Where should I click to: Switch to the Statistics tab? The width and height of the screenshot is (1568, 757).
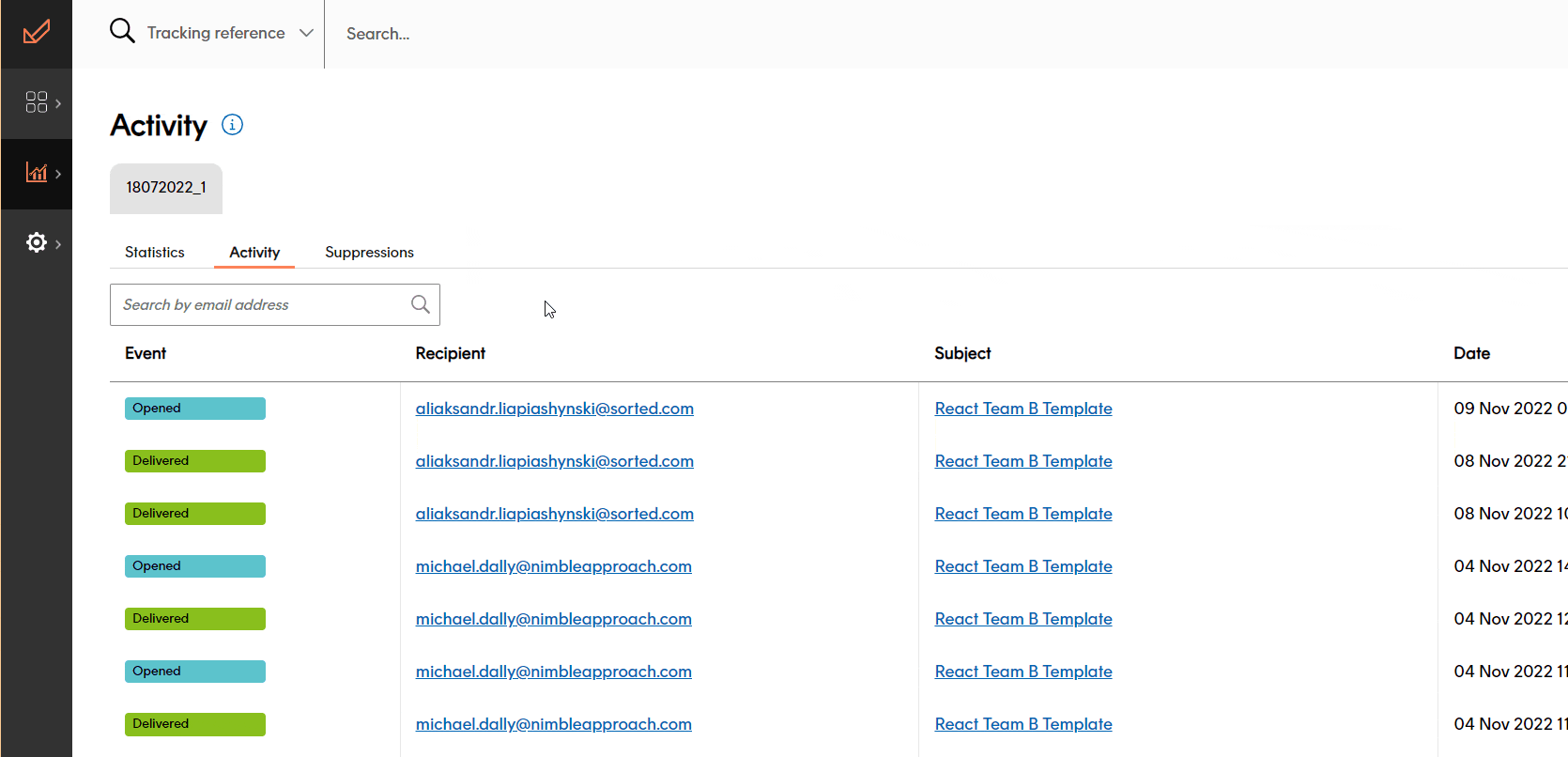155,252
